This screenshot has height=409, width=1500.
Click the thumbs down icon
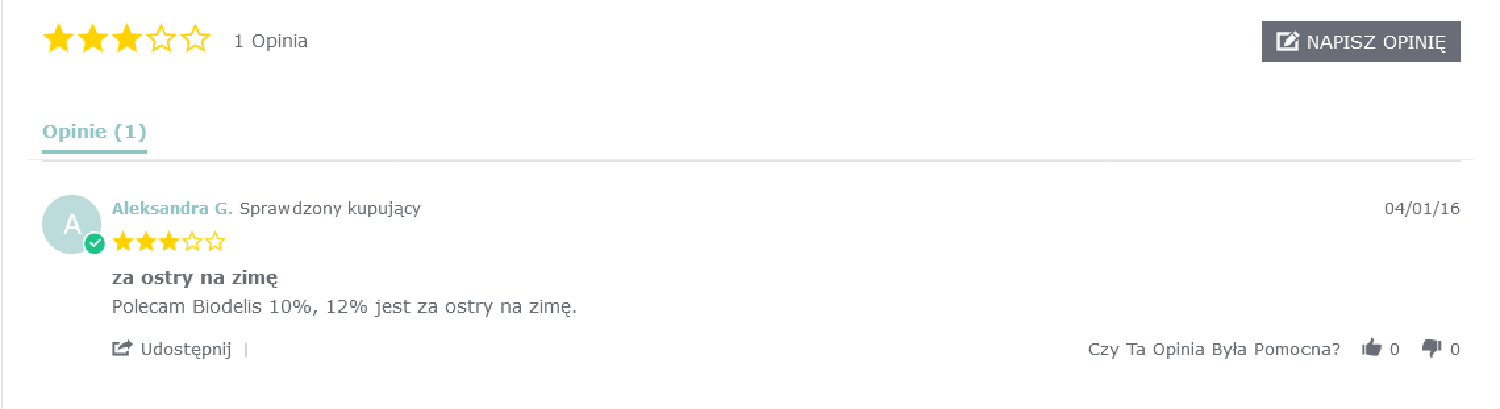click(1431, 349)
